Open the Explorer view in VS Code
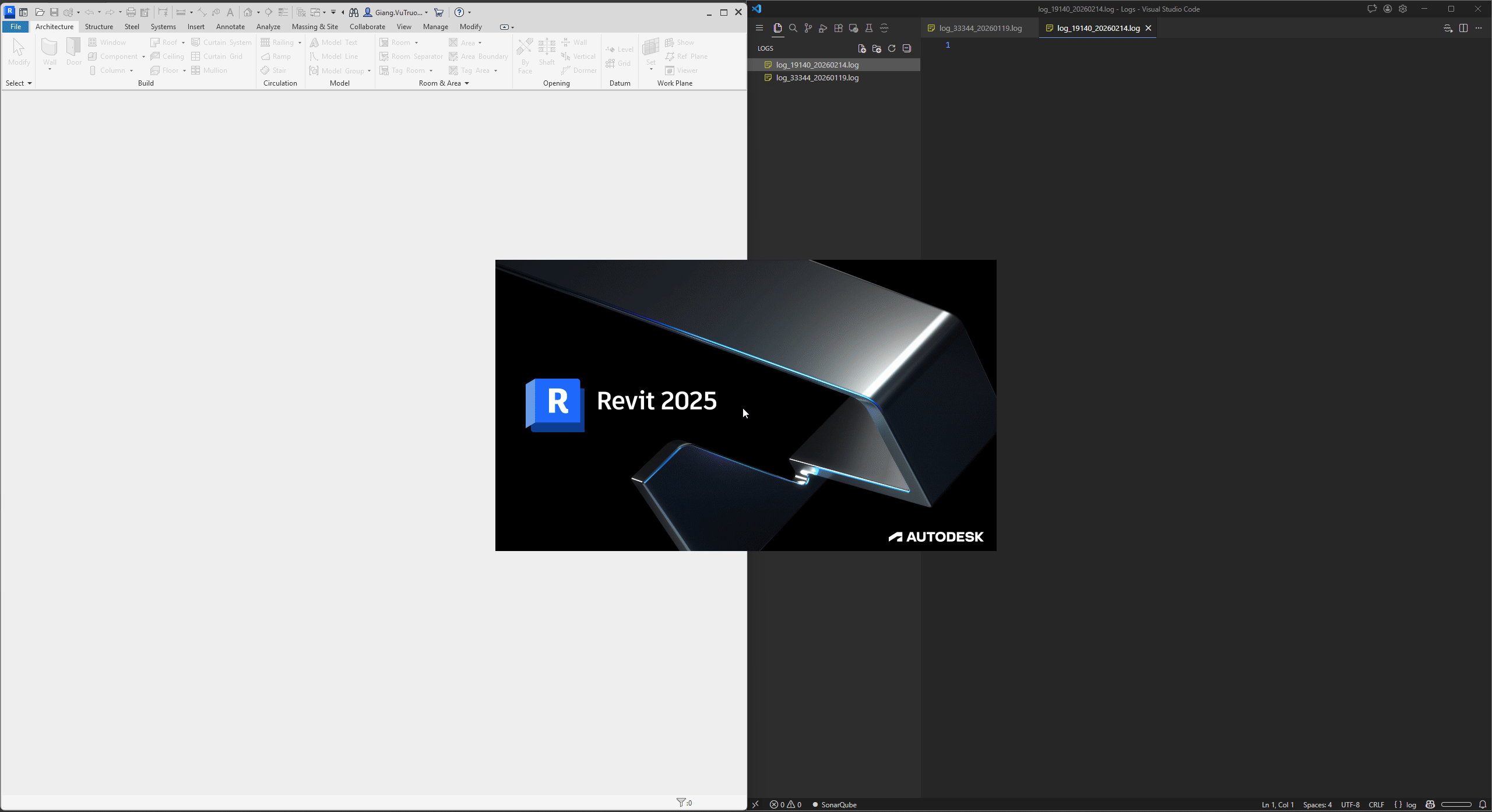 tap(777, 28)
